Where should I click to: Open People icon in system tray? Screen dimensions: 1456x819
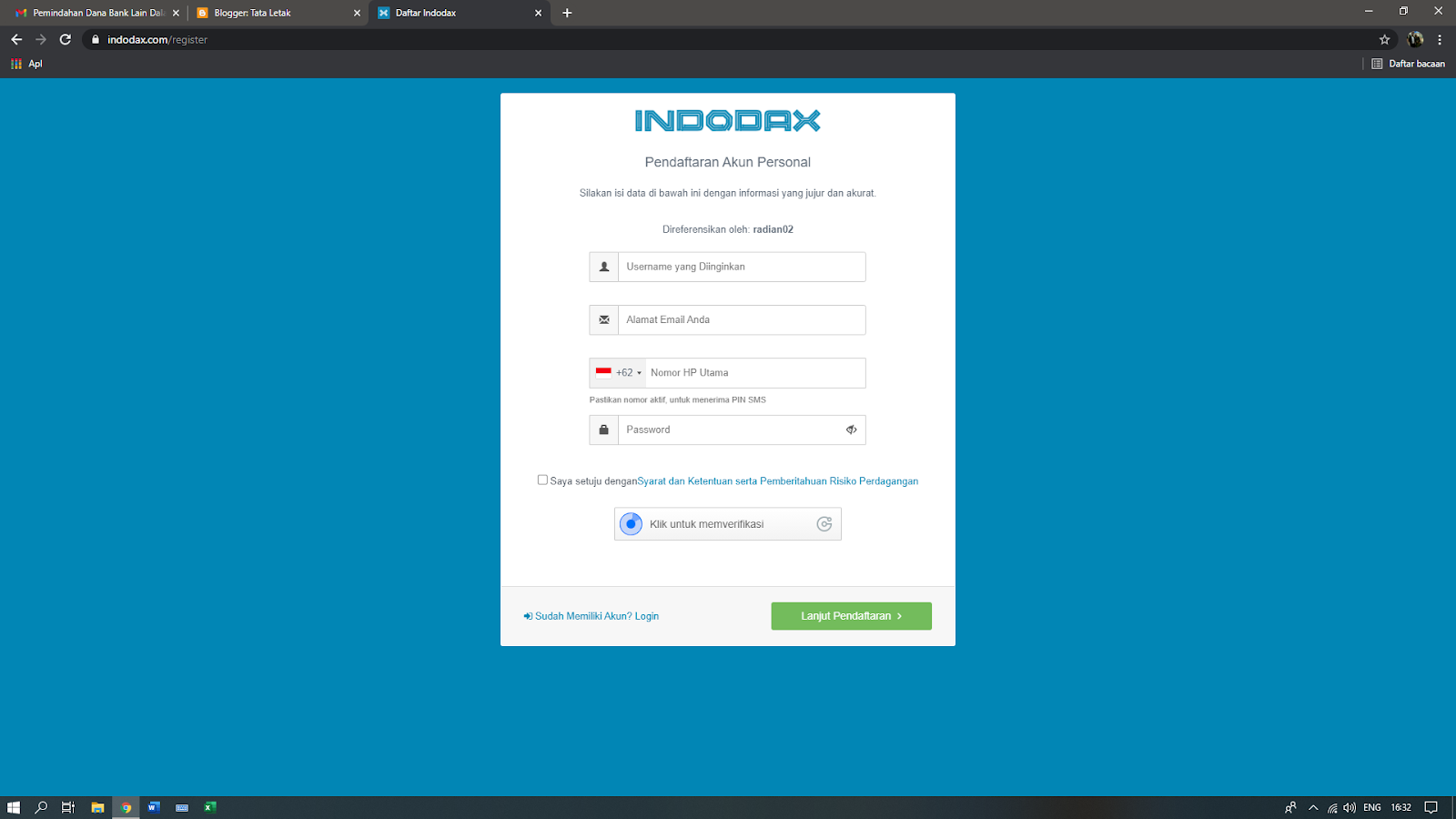click(x=1290, y=807)
